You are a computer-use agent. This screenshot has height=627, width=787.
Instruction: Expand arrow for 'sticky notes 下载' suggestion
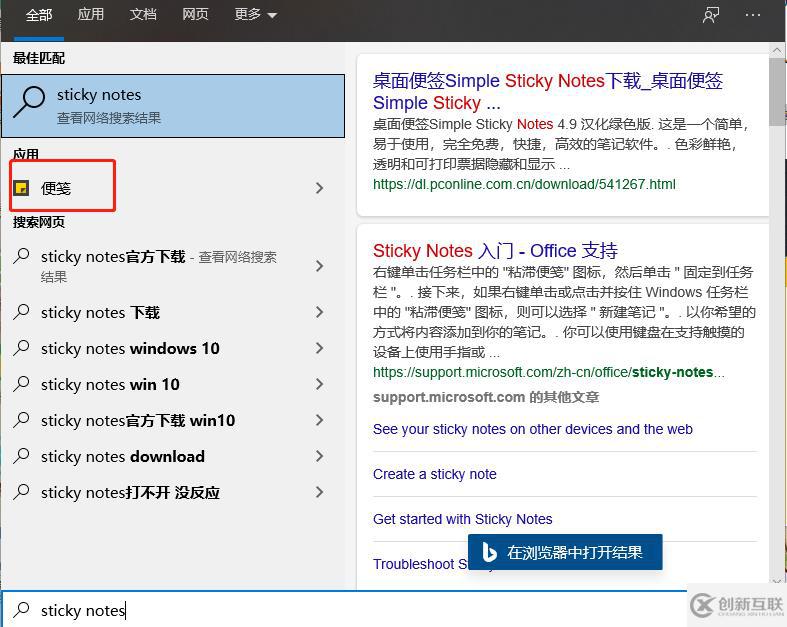pos(319,312)
